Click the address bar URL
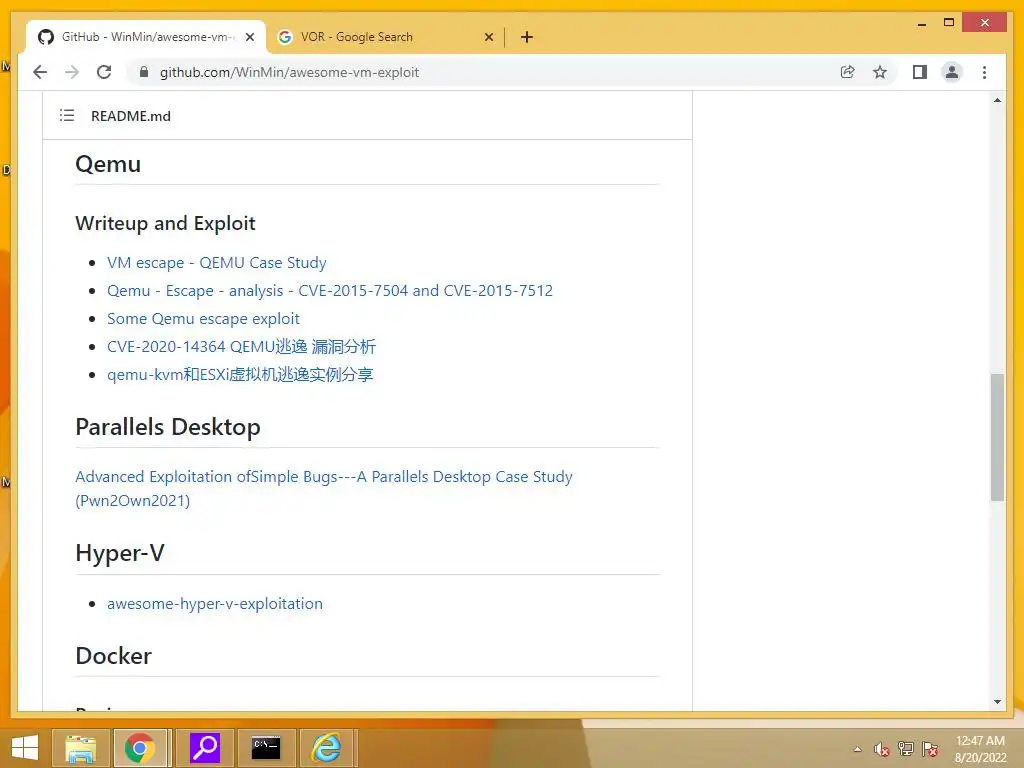The height and width of the screenshot is (768, 1024). (x=289, y=72)
